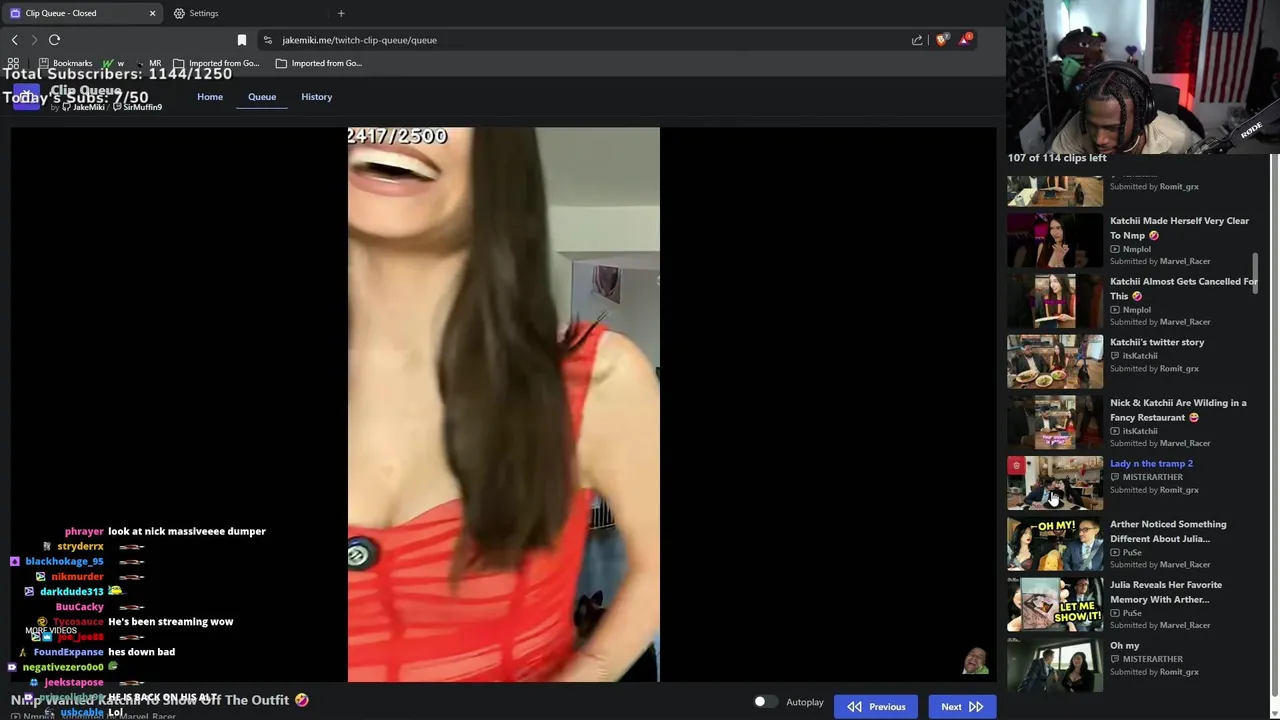Click the itsKatchii channel under Nick & Katchii clip

pos(1140,431)
